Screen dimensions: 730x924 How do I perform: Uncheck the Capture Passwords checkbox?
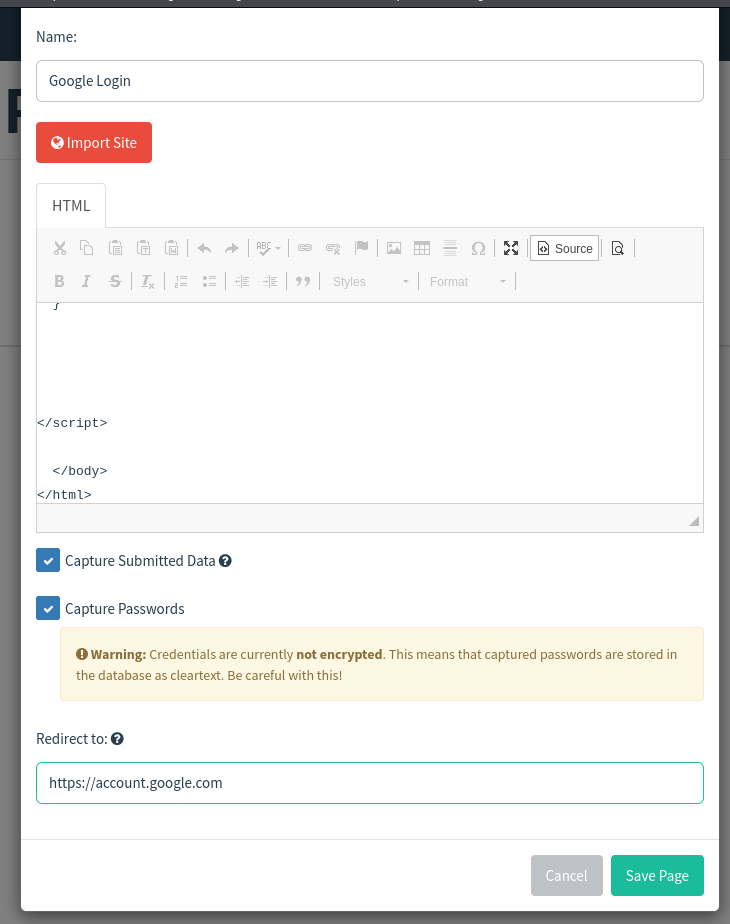48,609
